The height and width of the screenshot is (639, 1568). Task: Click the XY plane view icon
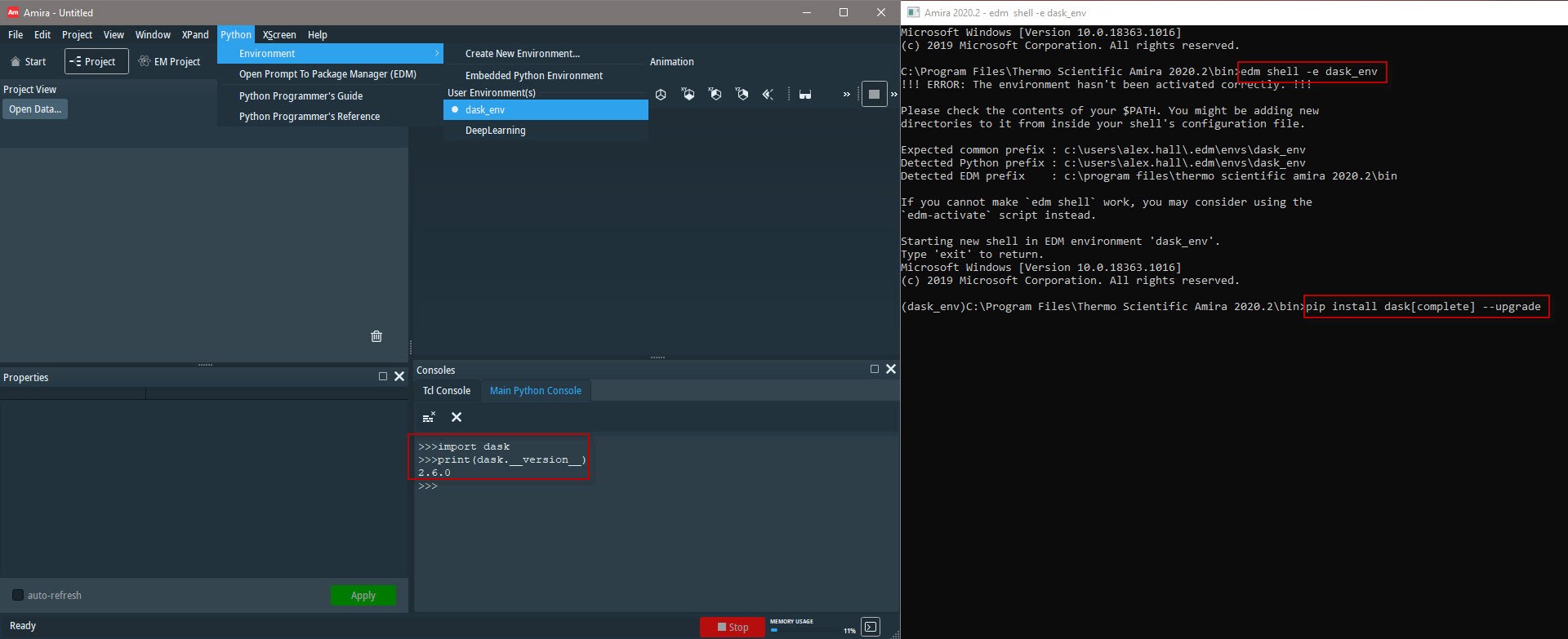(688, 95)
